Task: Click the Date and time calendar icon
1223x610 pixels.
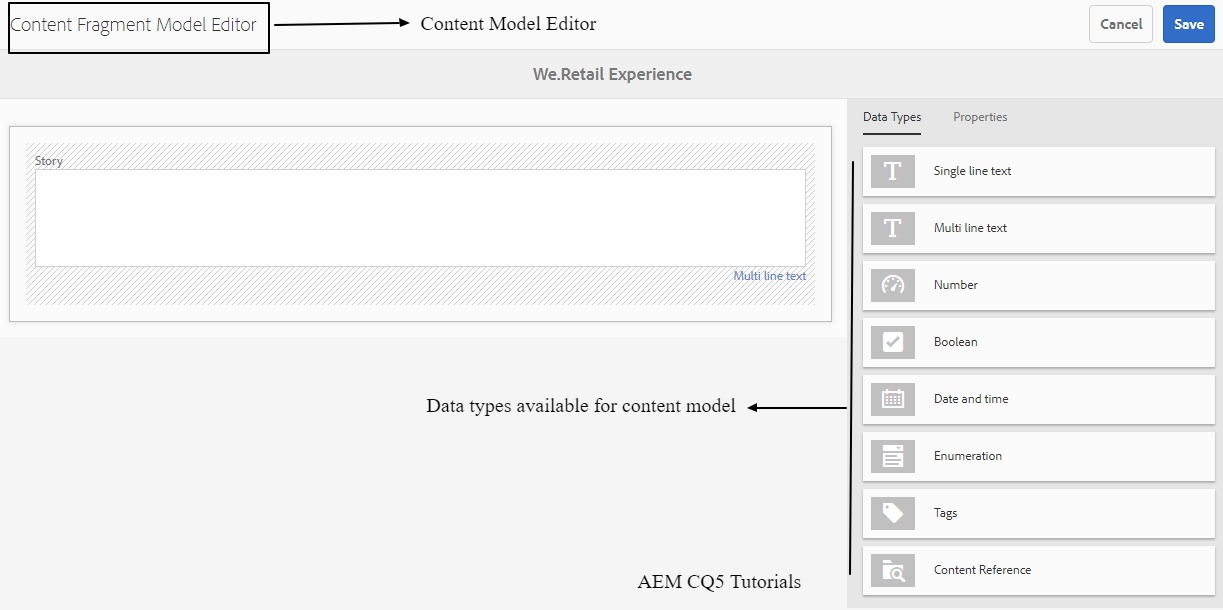Action: click(891, 399)
